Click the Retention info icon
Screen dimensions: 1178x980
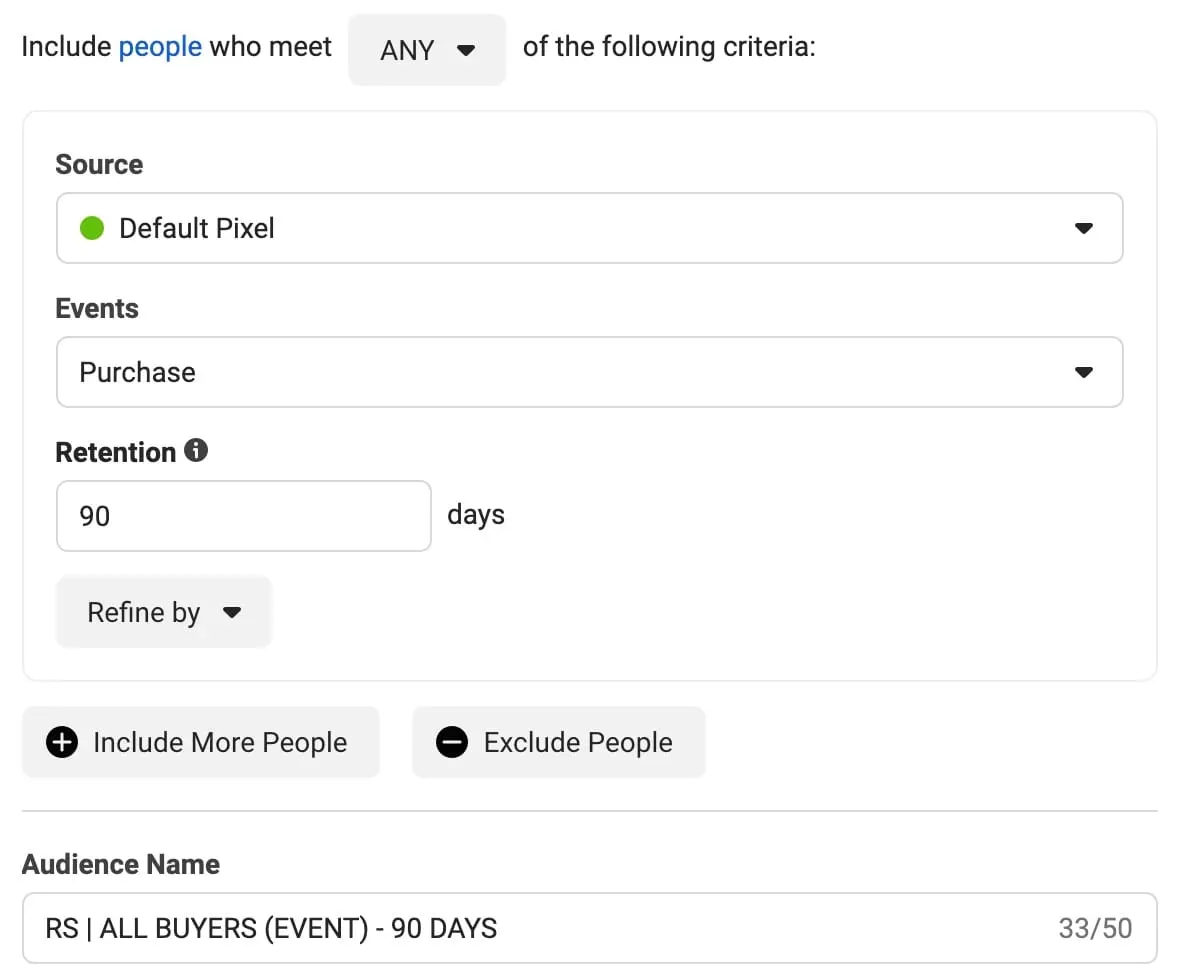tap(197, 451)
